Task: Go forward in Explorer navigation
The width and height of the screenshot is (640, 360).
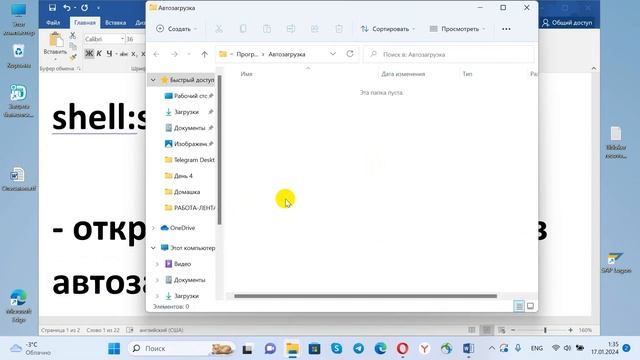Action: click(174, 54)
